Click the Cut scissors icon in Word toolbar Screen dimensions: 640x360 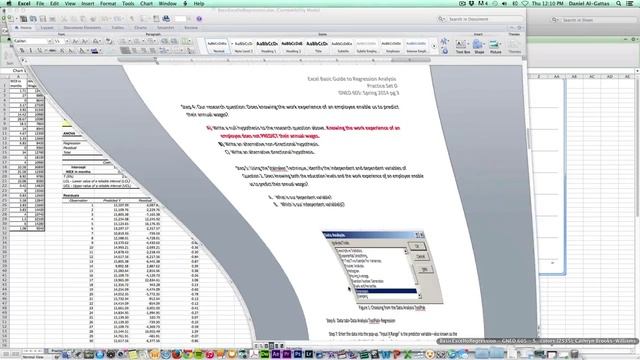click(64, 19)
